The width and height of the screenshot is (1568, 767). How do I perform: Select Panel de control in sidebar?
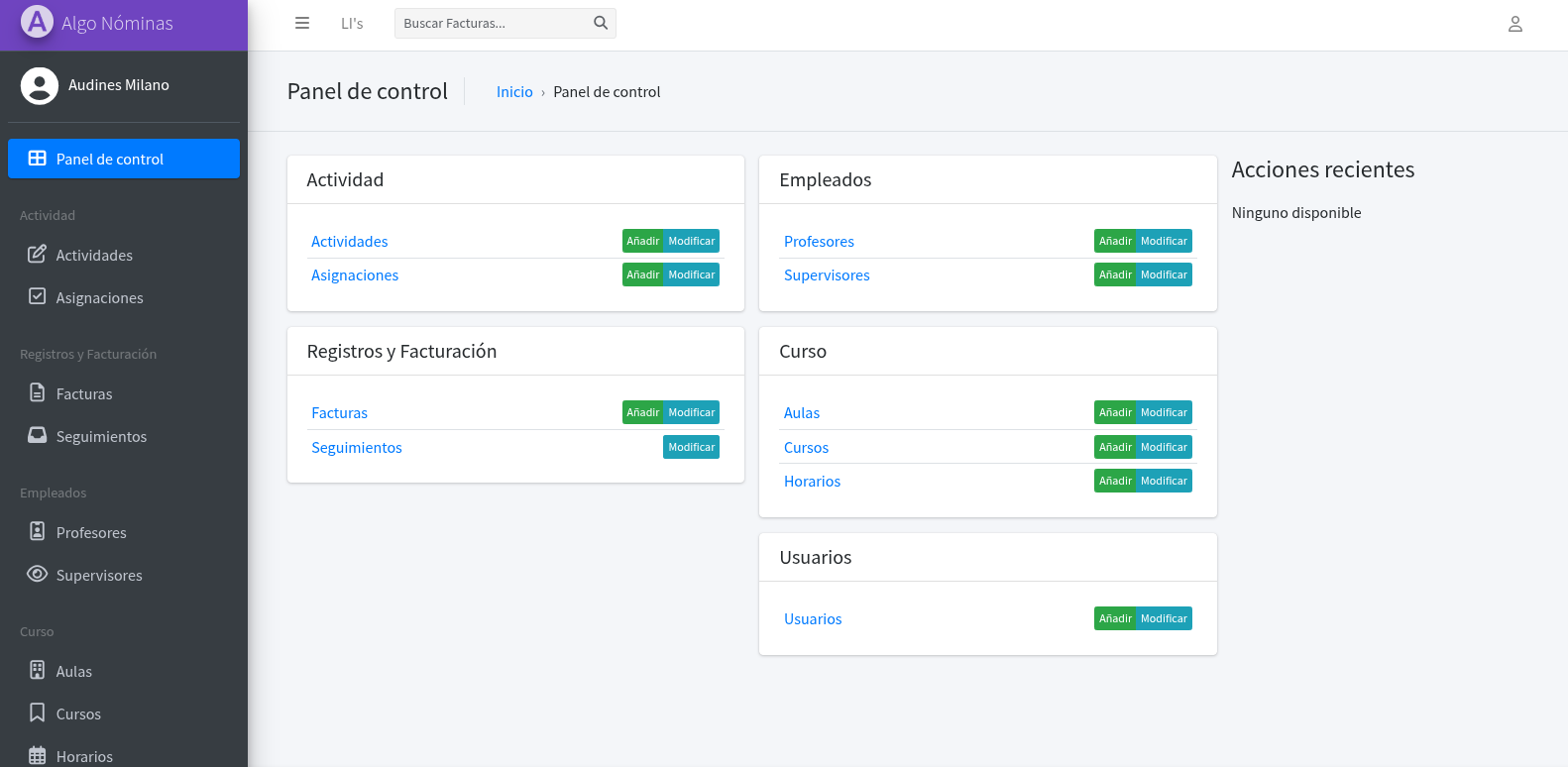pyautogui.click(x=124, y=159)
